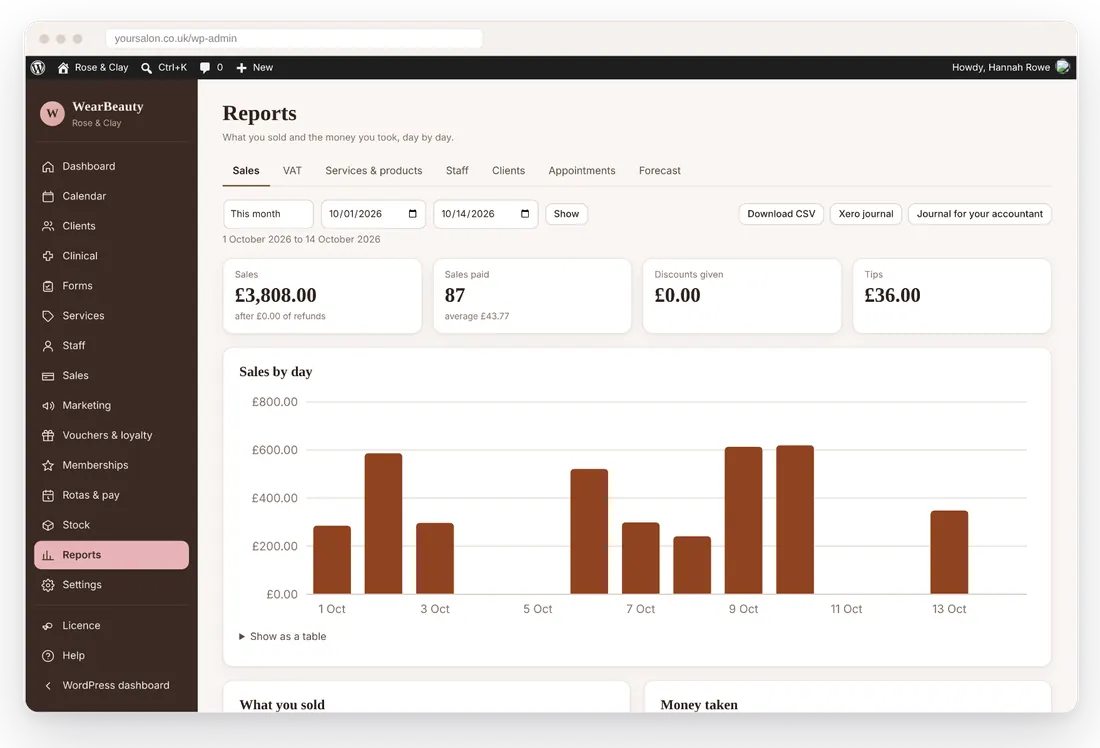Open the Forecast tab

pyautogui.click(x=659, y=171)
